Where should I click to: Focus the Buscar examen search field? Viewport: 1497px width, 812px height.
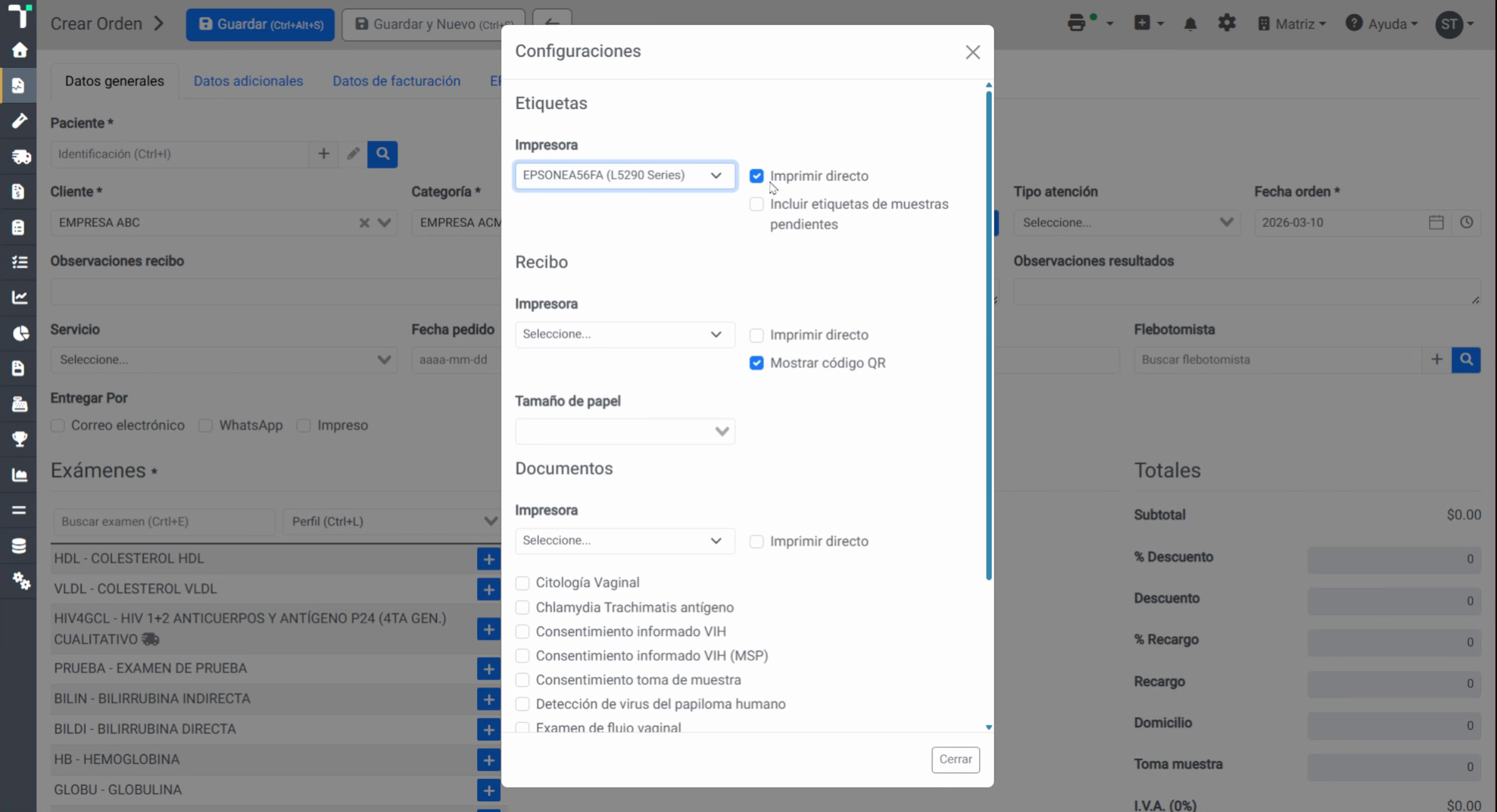tap(164, 521)
